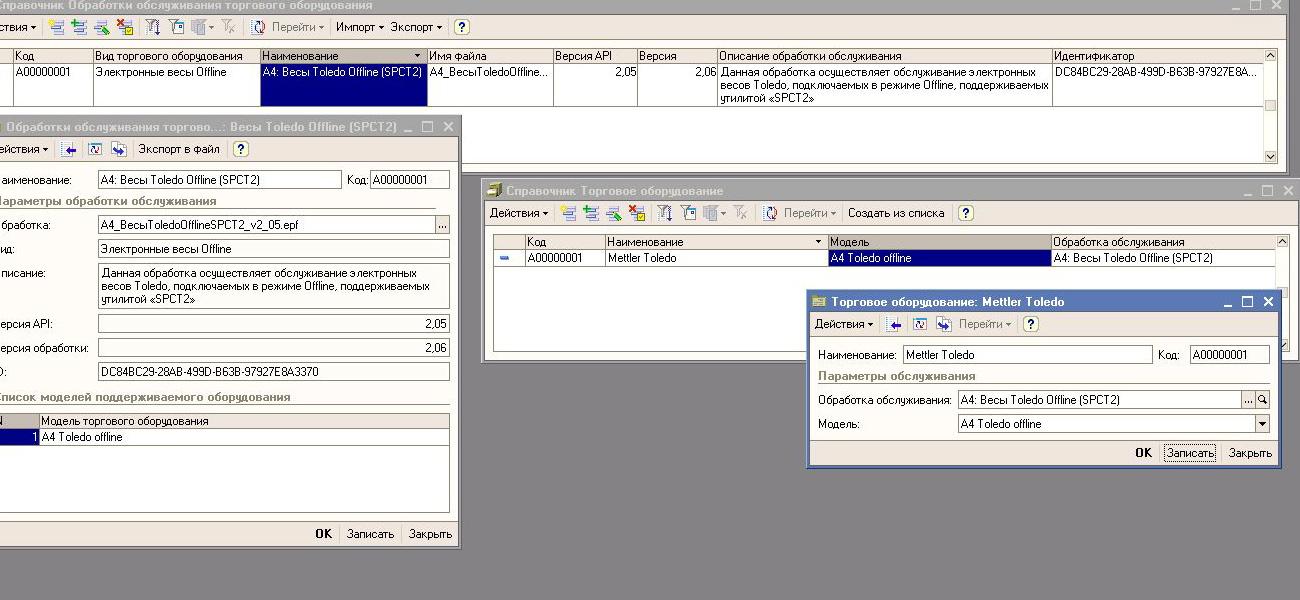
Task: Expand the Модель dropdown arrow in the Mettler Toledo form
Action: coord(1262,424)
